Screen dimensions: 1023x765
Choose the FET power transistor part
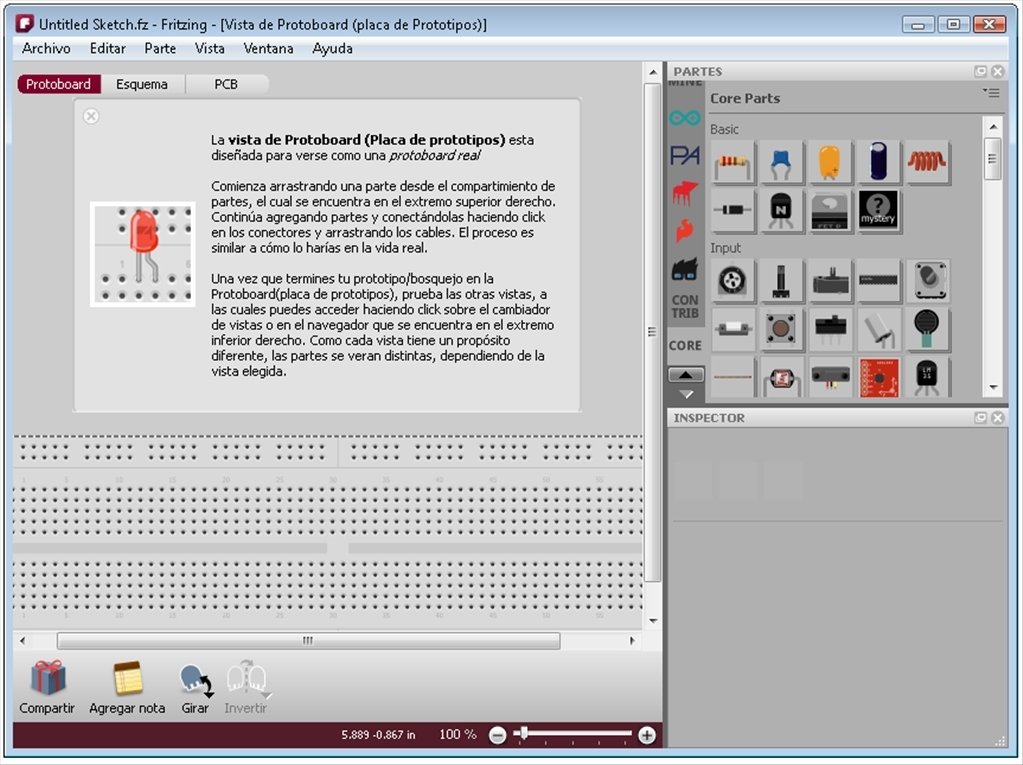tap(829, 210)
